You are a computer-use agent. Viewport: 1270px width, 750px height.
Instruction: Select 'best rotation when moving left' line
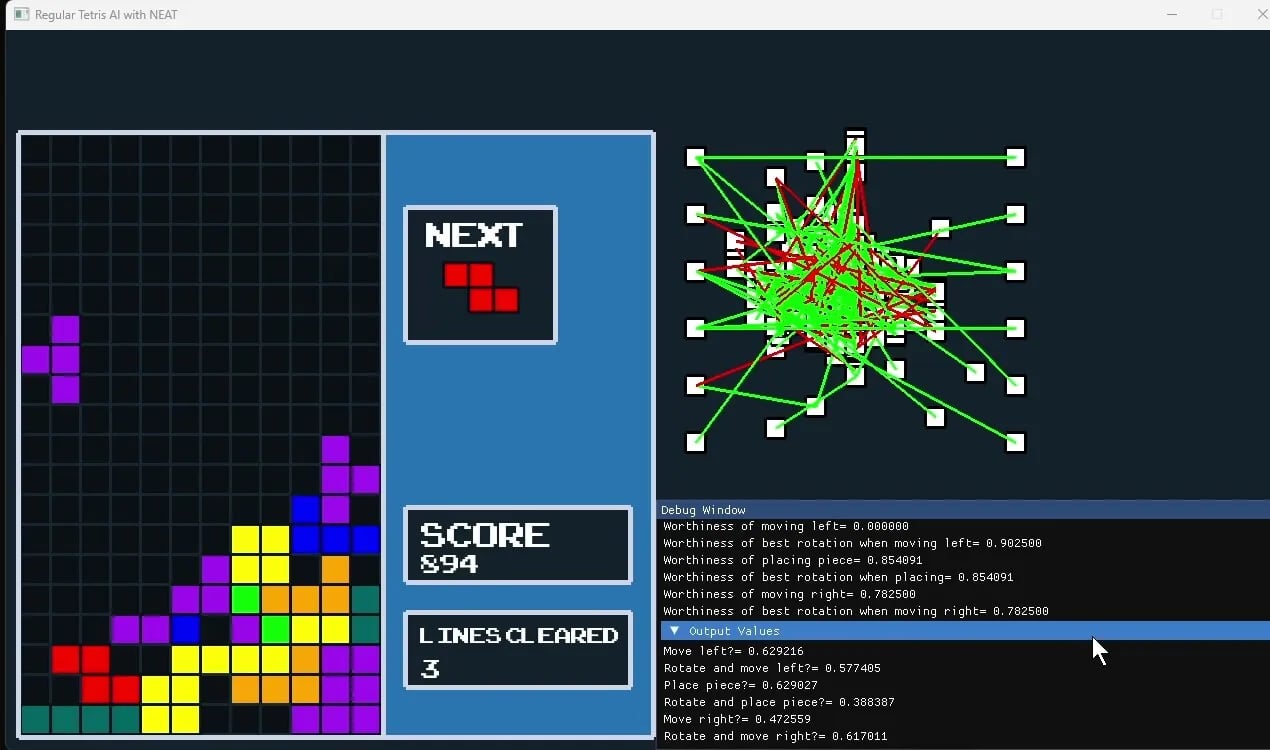coord(852,543)
